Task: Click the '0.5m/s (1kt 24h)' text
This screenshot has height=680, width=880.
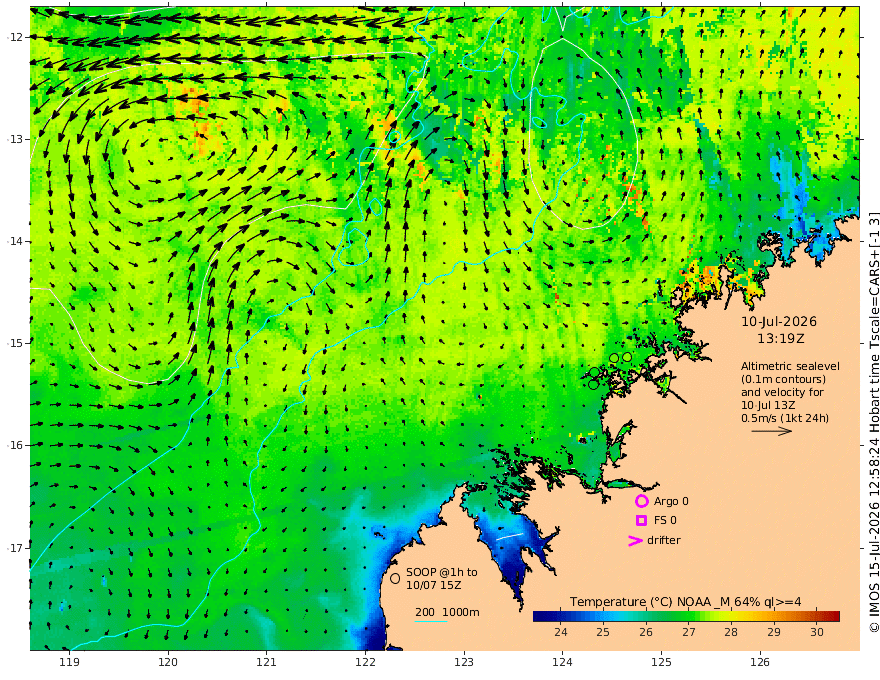Action: coord(785,418)
